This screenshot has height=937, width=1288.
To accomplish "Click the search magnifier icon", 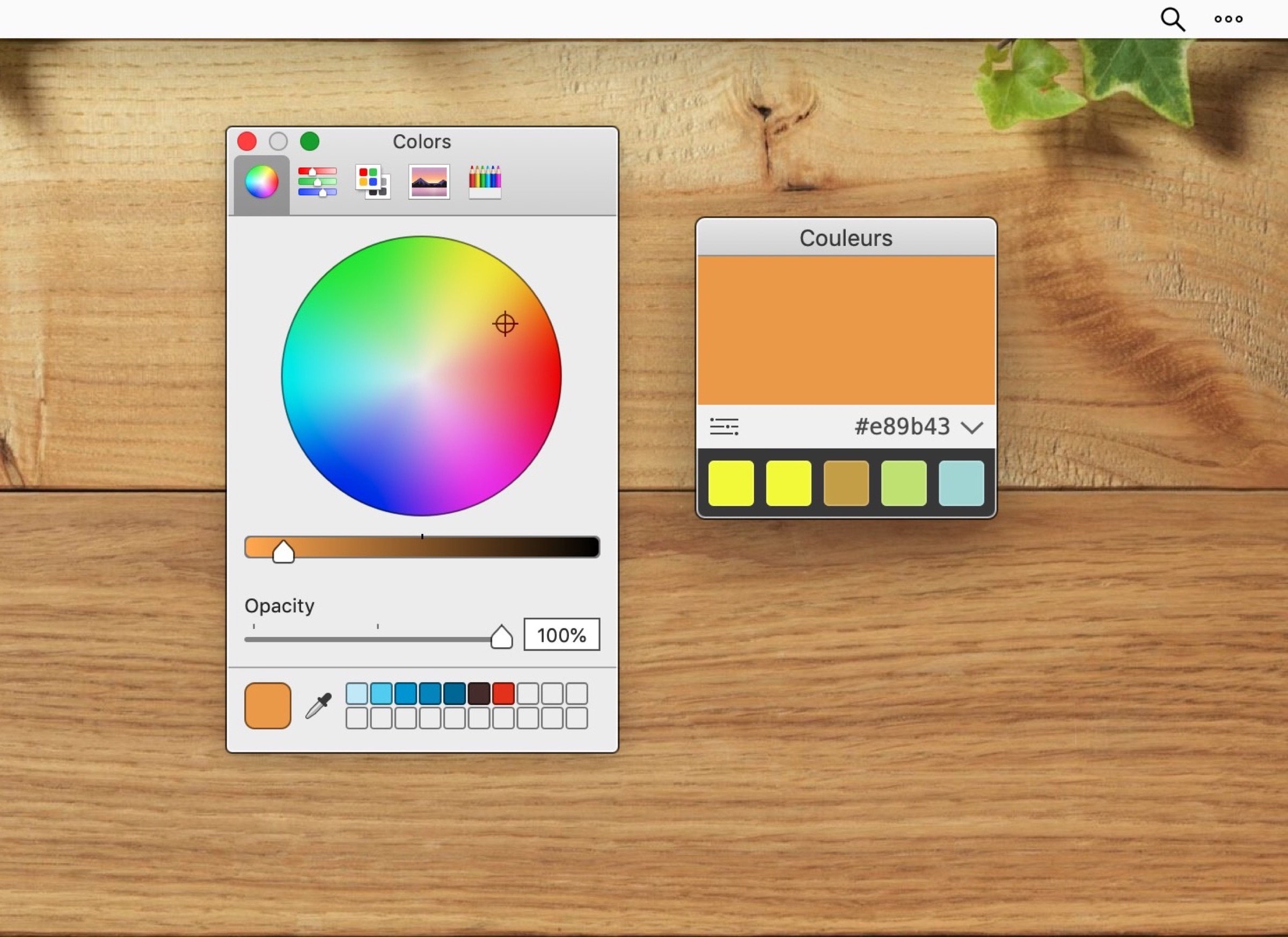I will [x=1172, y=19].
